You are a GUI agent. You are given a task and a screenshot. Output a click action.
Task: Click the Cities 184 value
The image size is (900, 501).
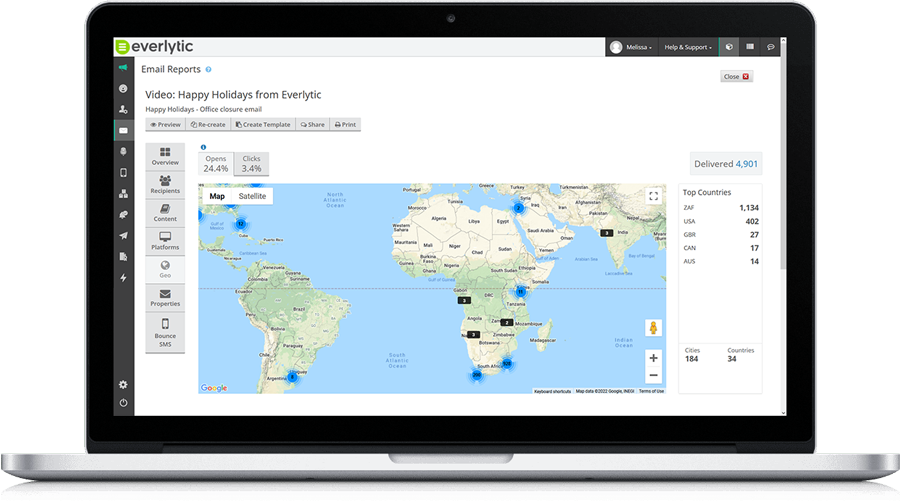(x=692, y=359)
